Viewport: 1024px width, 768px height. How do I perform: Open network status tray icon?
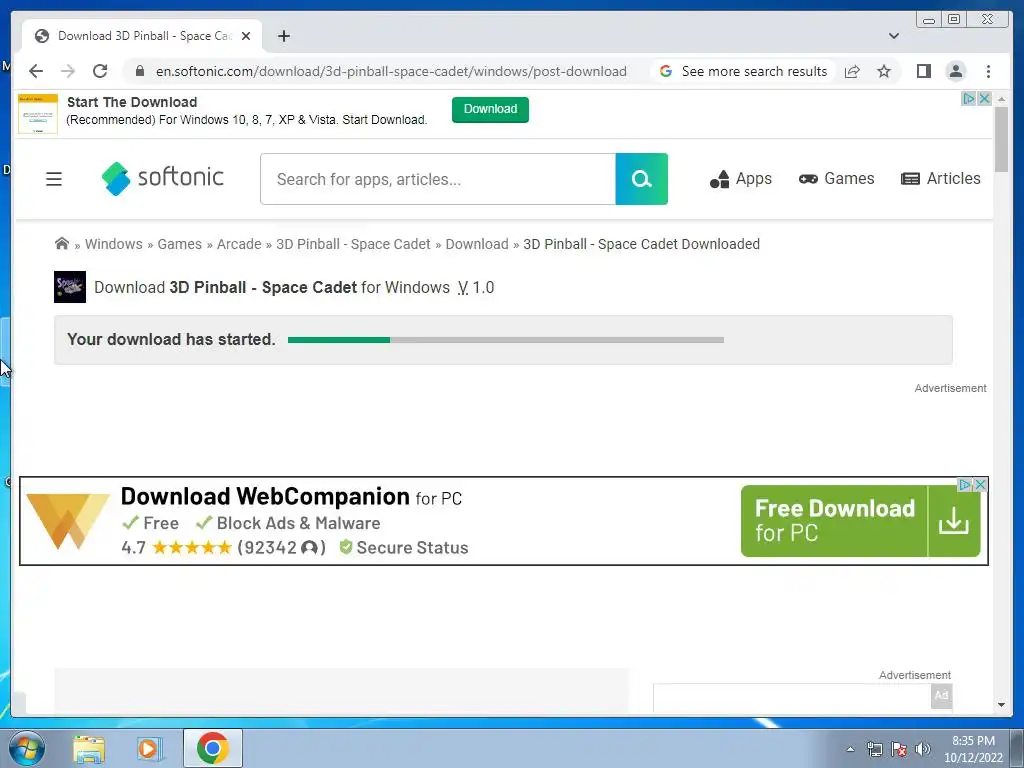(874, 749)
